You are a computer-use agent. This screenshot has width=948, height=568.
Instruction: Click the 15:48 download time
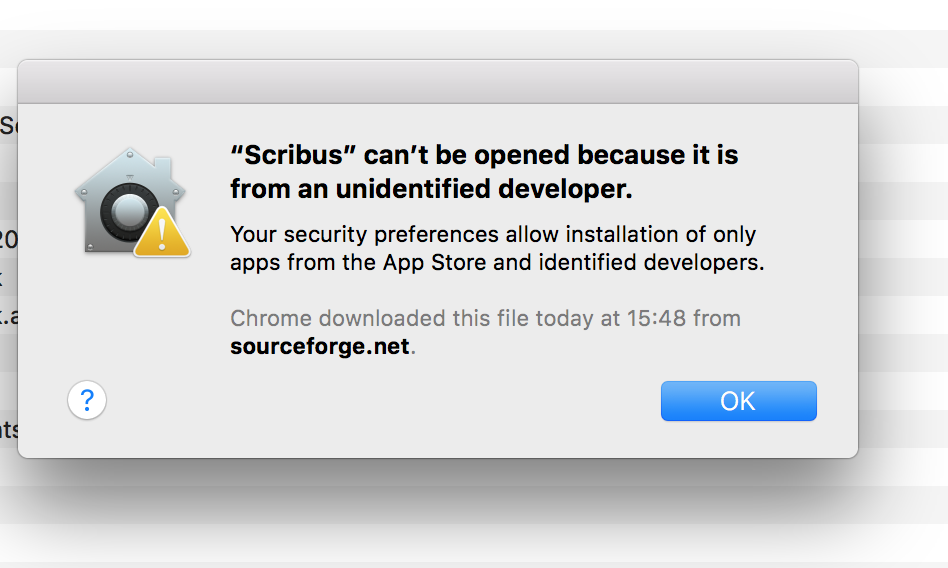point(652,318)
